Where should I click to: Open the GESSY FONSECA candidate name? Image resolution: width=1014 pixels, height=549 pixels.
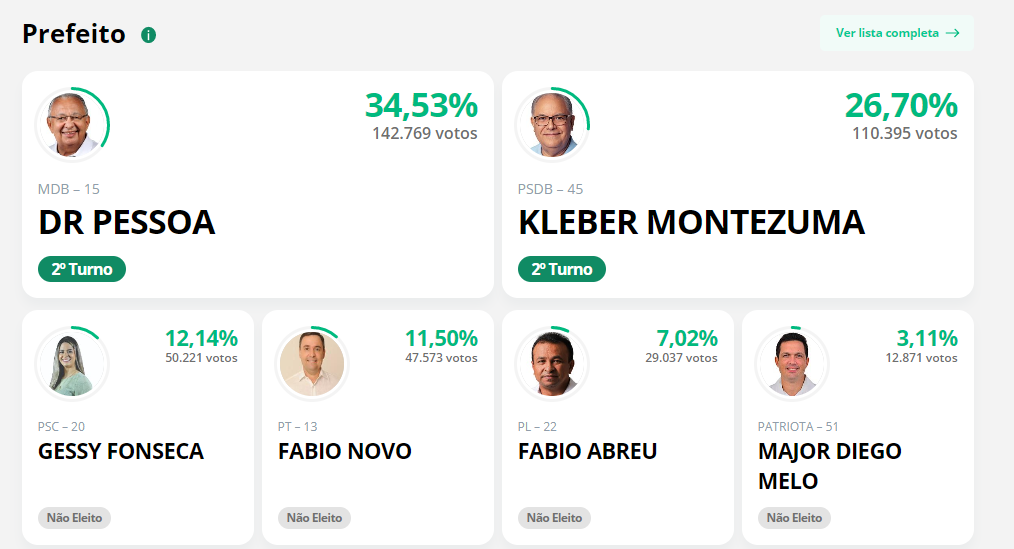tap(121, 451)
